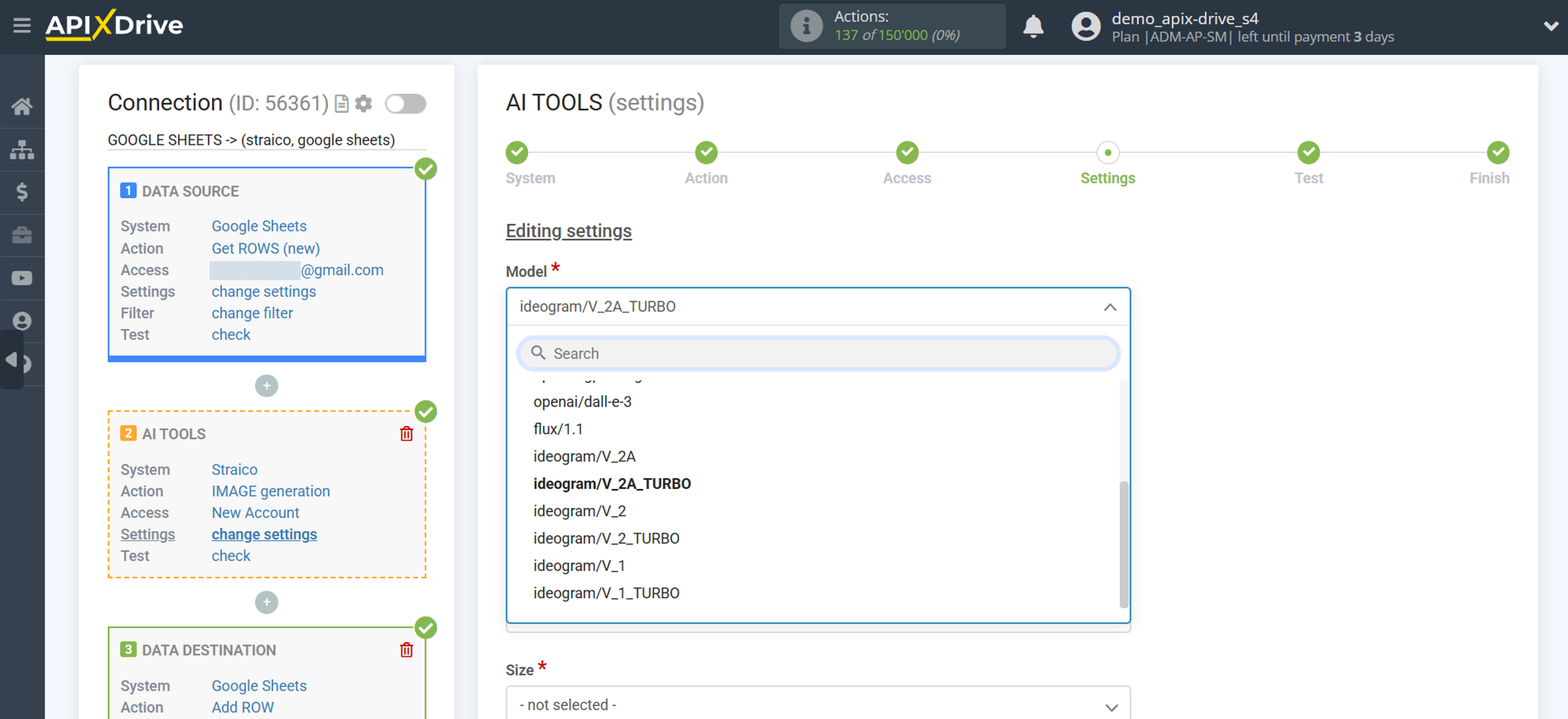Click the gear icon beside the Connection title
The height and width of the screenshot is (719, 1568).
364,103
